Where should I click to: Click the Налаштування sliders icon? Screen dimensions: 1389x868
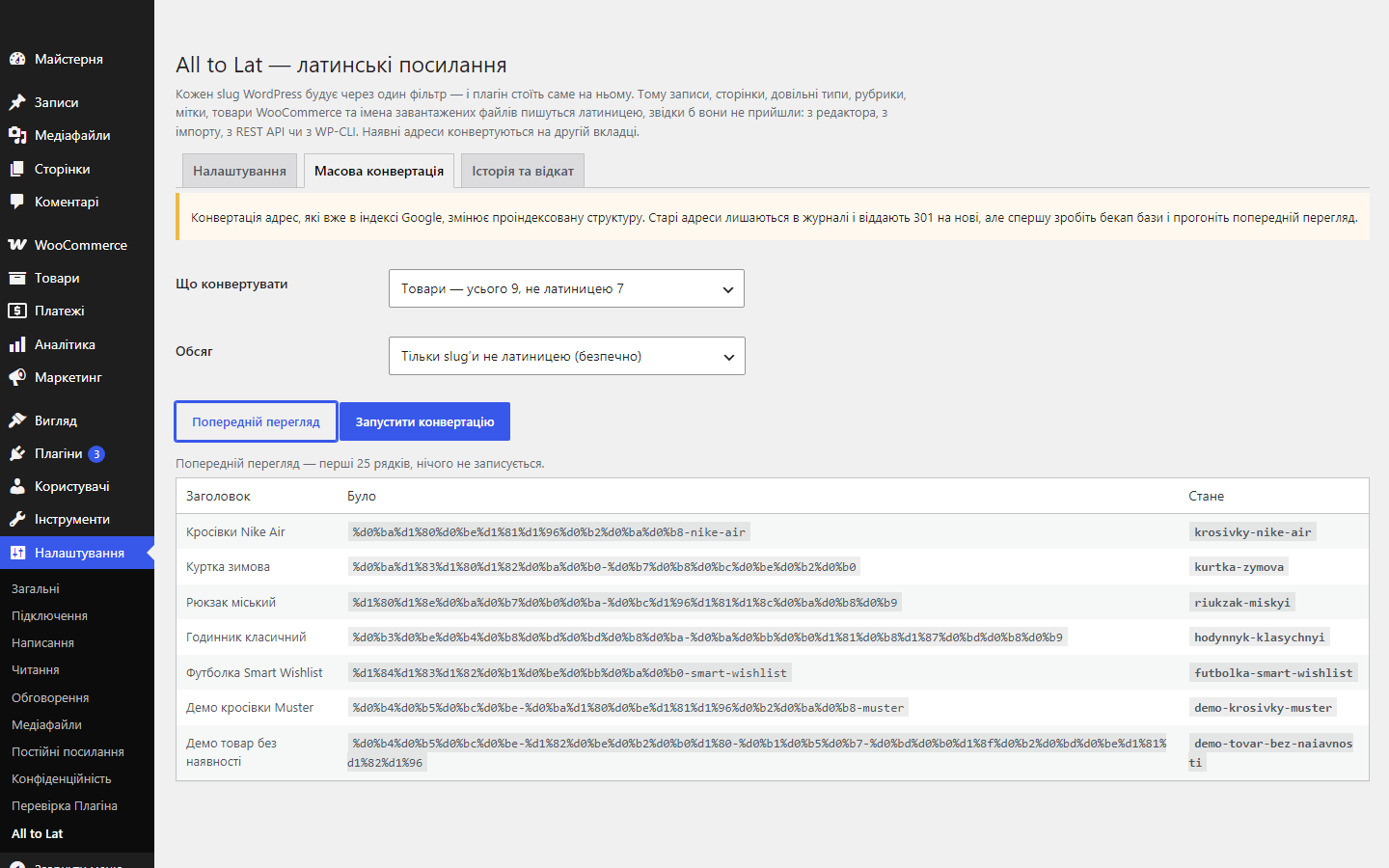pos(17,553)
